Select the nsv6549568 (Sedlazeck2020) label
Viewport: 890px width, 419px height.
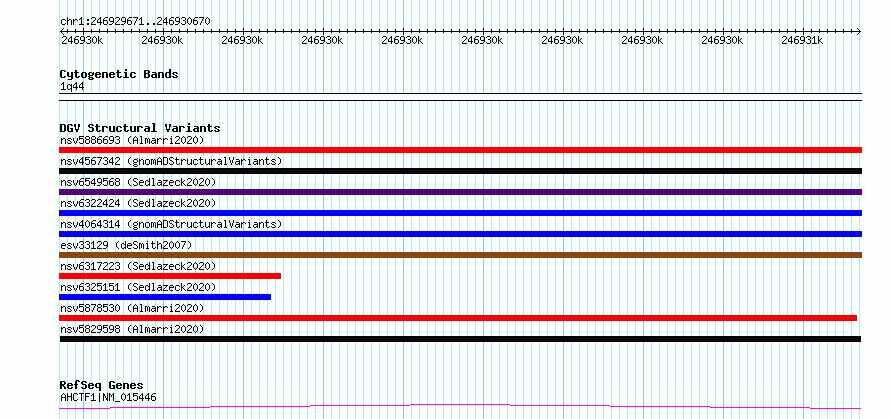coord(138,182)
